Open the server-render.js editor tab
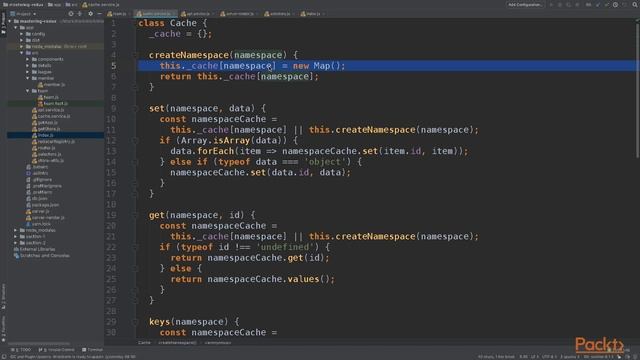 [239, 14]
